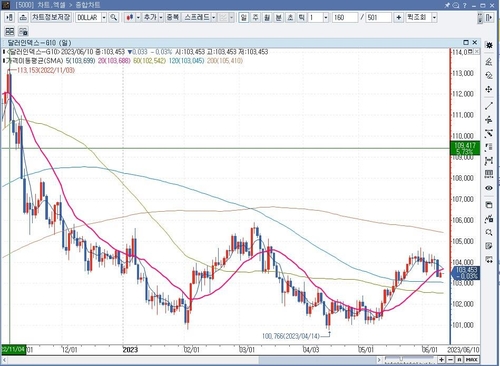The height and width of the screenshot is (366, 500).
Task: Click the notepad edit icon in sidebar
Action: [x=489, y=246]
